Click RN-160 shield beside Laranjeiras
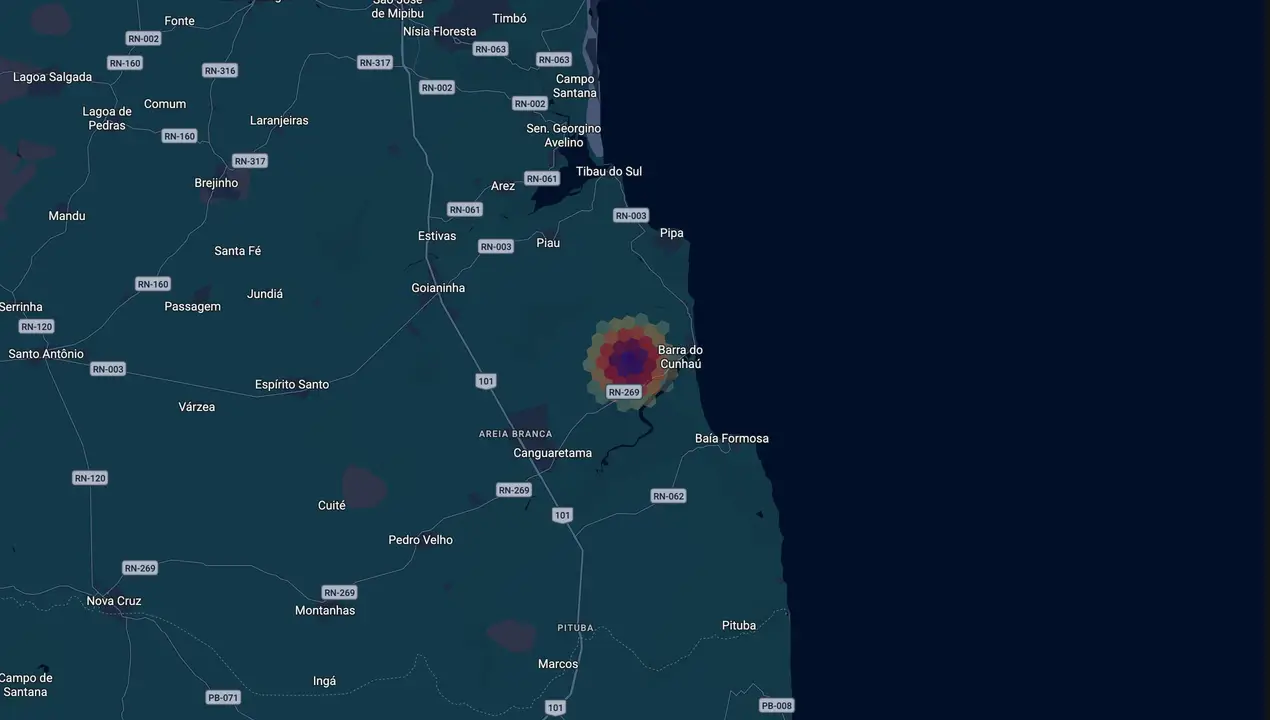The height and width of the screenshot is (720, 1270). click(180, 136)
